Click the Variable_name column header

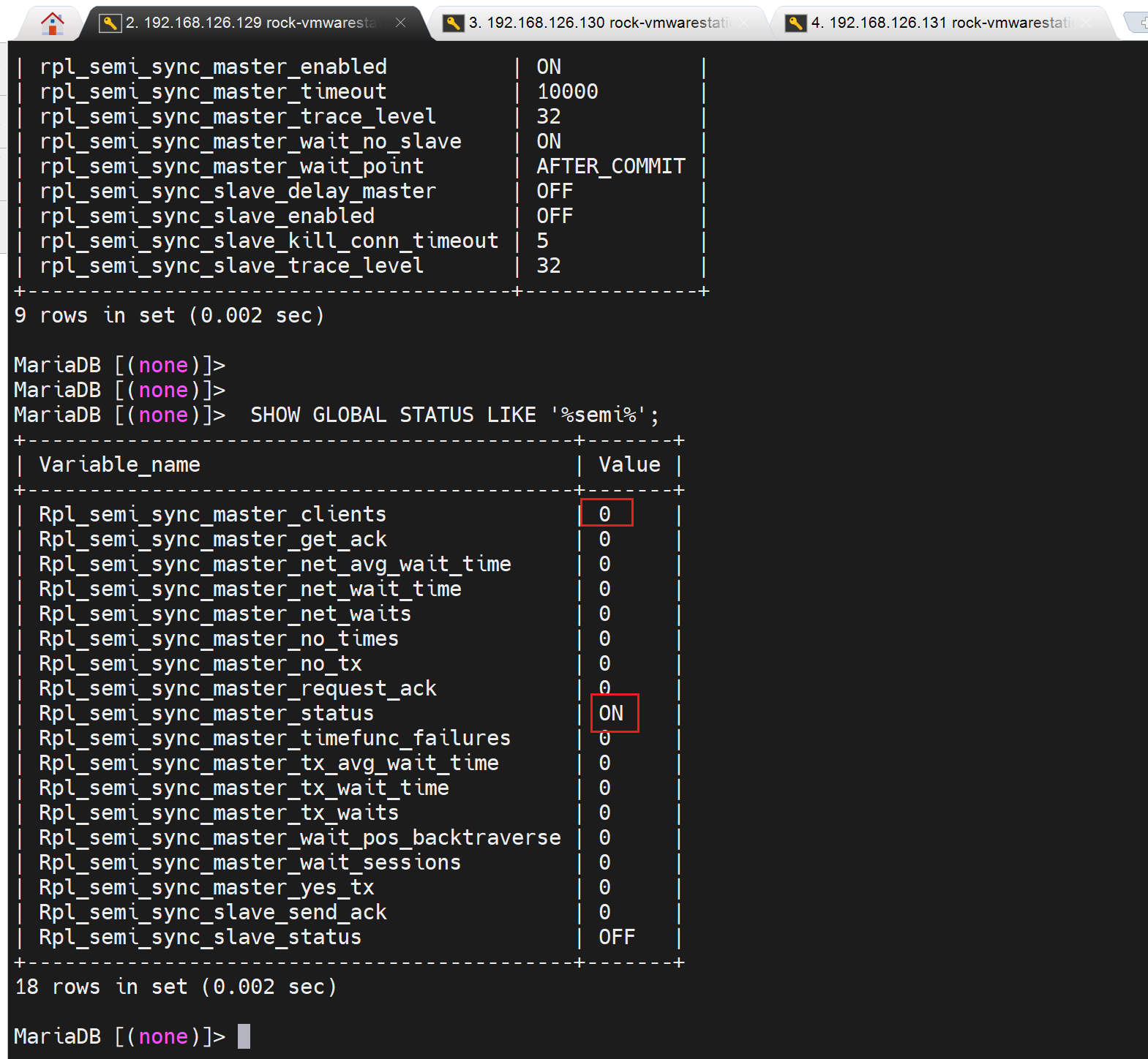pos(120,465)
